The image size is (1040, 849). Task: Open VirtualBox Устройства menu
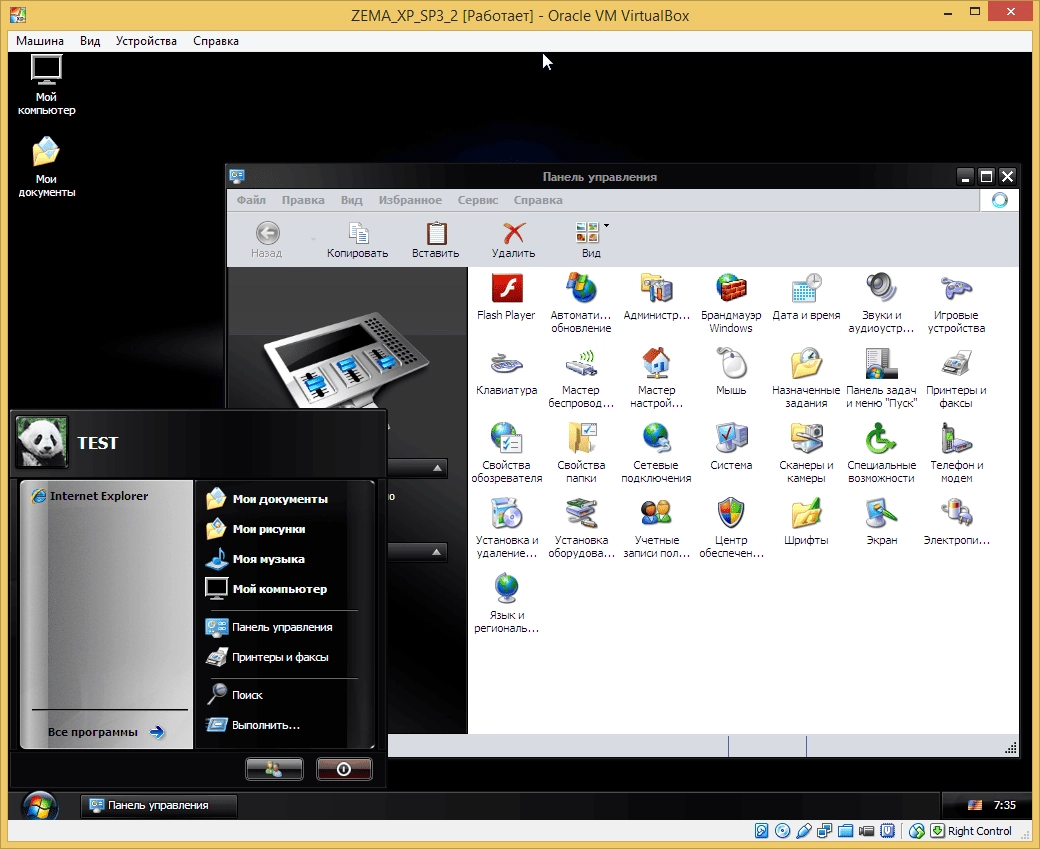click(146, 40)
